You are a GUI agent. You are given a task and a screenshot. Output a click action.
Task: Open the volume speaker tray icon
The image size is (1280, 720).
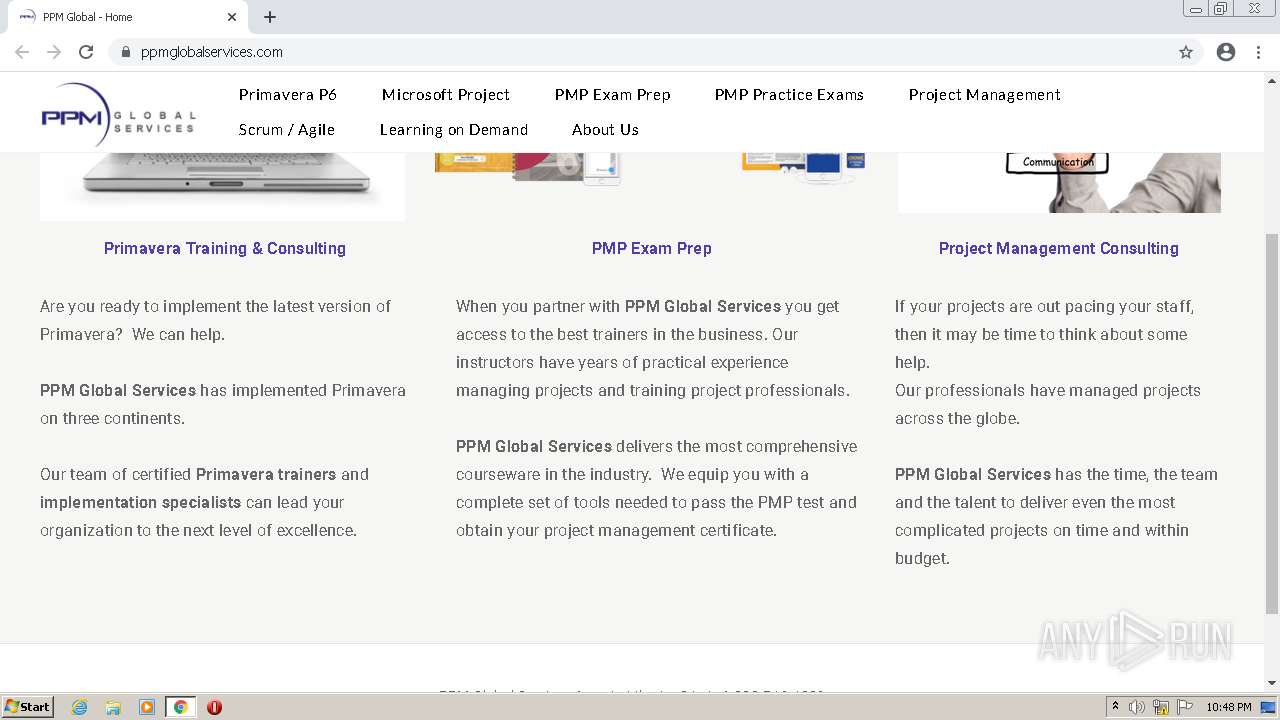pos(1137,707)
